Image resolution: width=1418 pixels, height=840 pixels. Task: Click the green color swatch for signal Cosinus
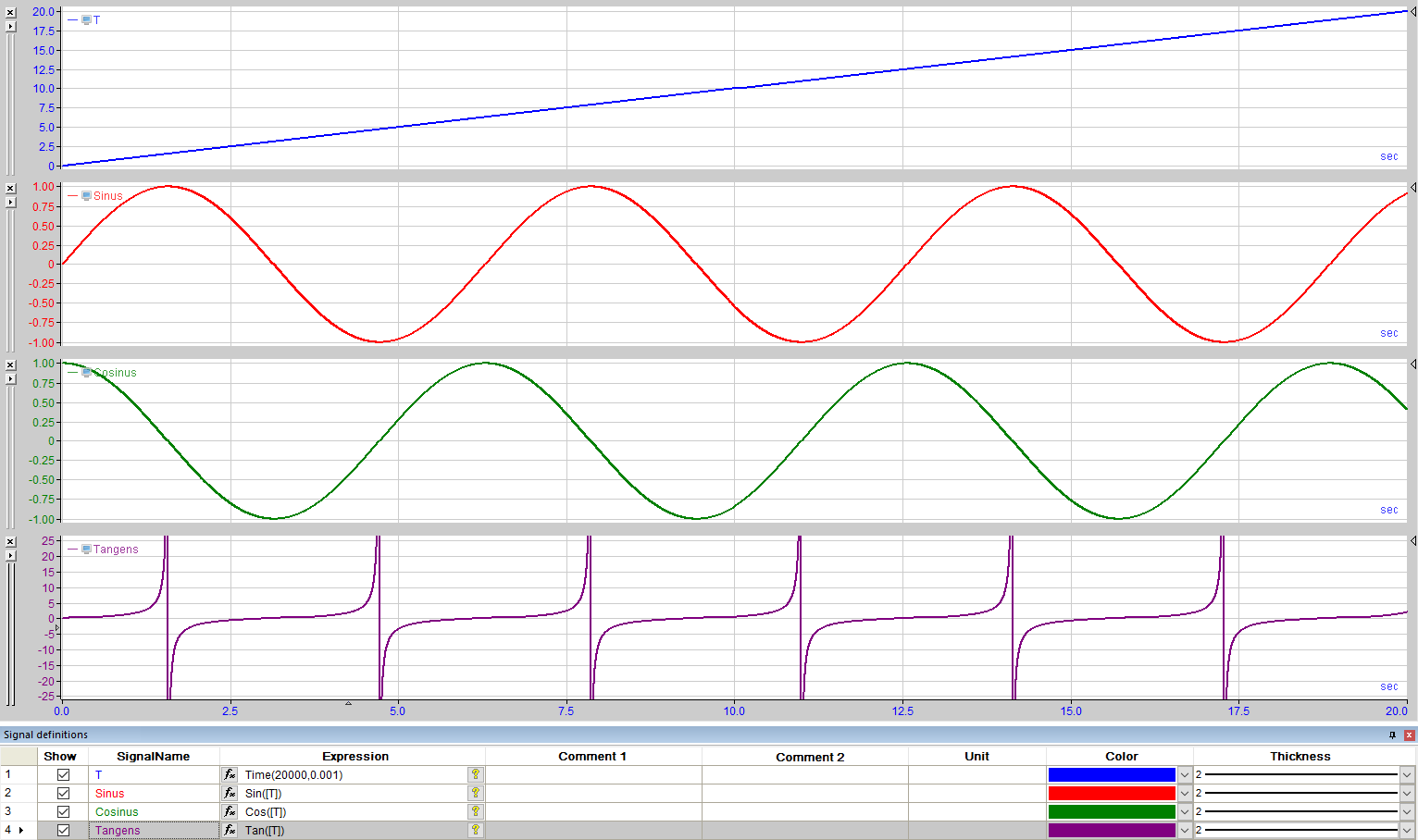pos(1112,811)
